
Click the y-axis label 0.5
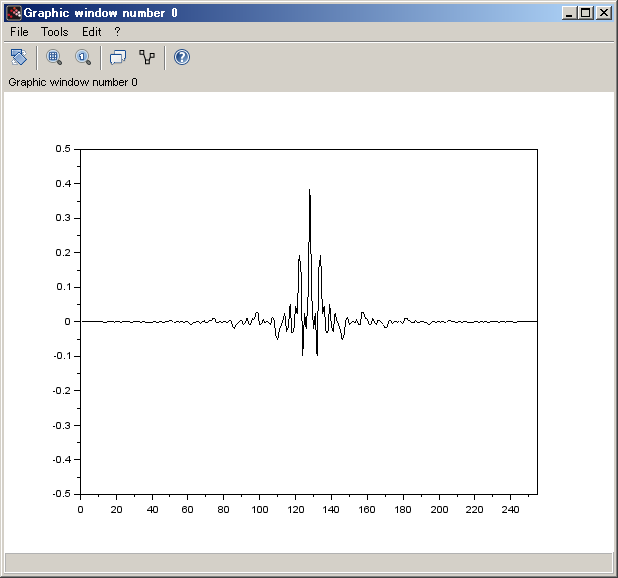point(63,149)
